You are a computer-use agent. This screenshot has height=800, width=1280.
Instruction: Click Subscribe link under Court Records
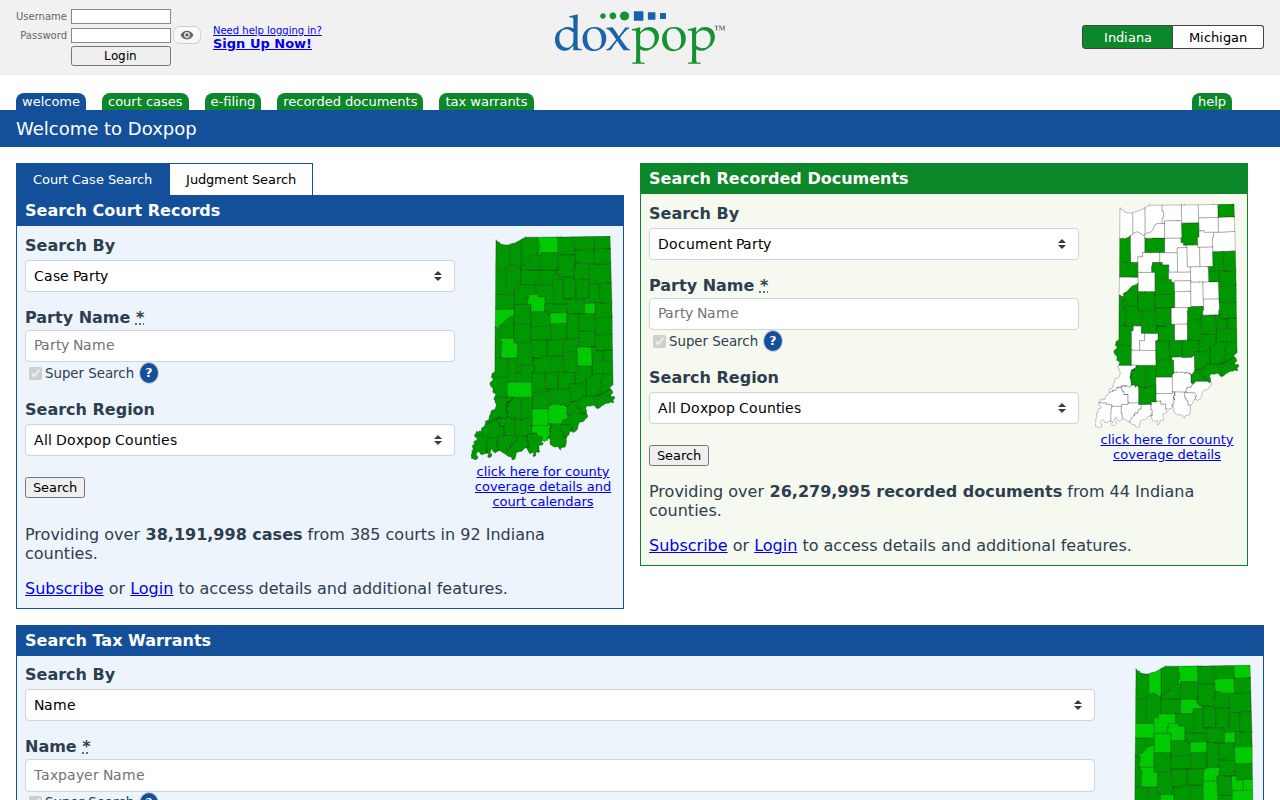pyautogui.click(x=64, y=588)
